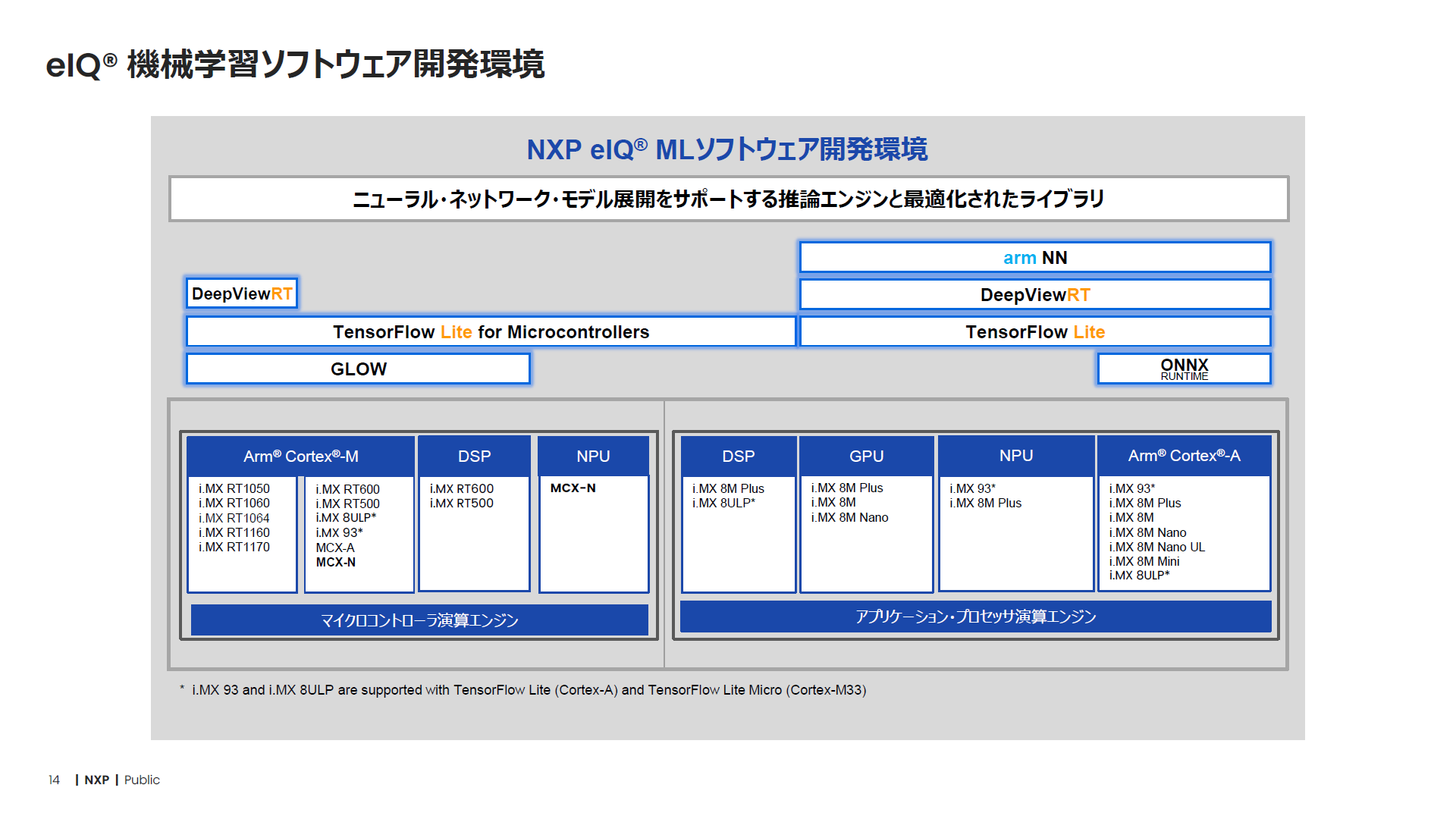Click i.MX RT1160 entry
Screen dimensions: 1456x819
(x=234, y=532)
